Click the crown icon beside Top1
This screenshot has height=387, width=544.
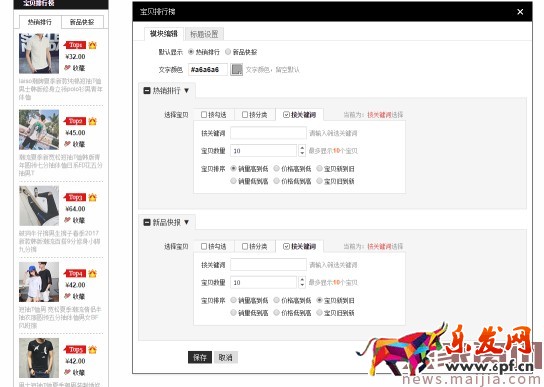tap(92, 45)
